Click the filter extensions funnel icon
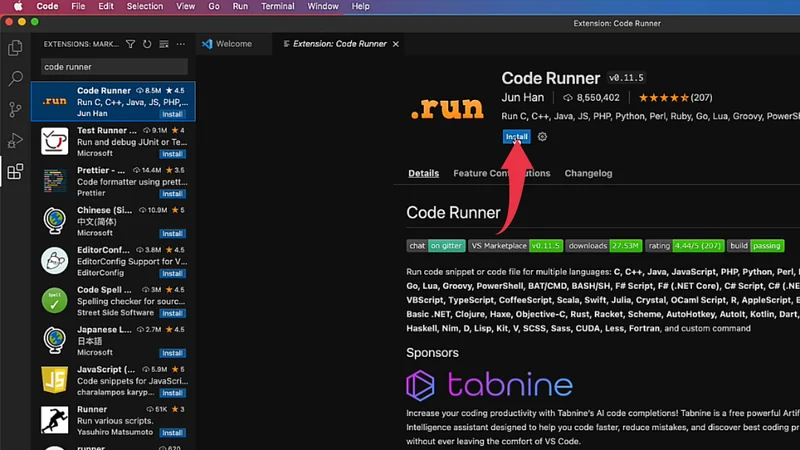Screen dimensions: 800x450 pos(130,44)
